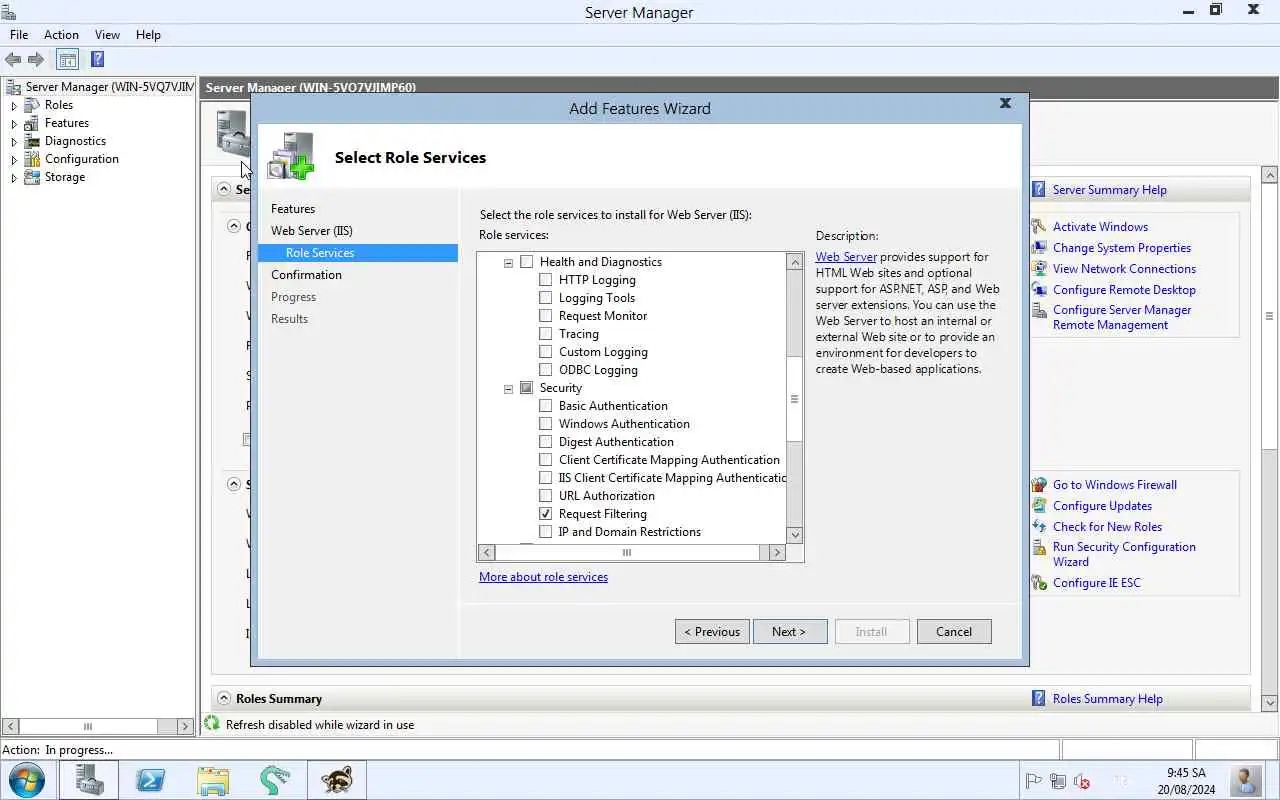The height and width of the screenshot is (800, 1280).
Task: Click the Activate Windows icon
Action: 1039,227
